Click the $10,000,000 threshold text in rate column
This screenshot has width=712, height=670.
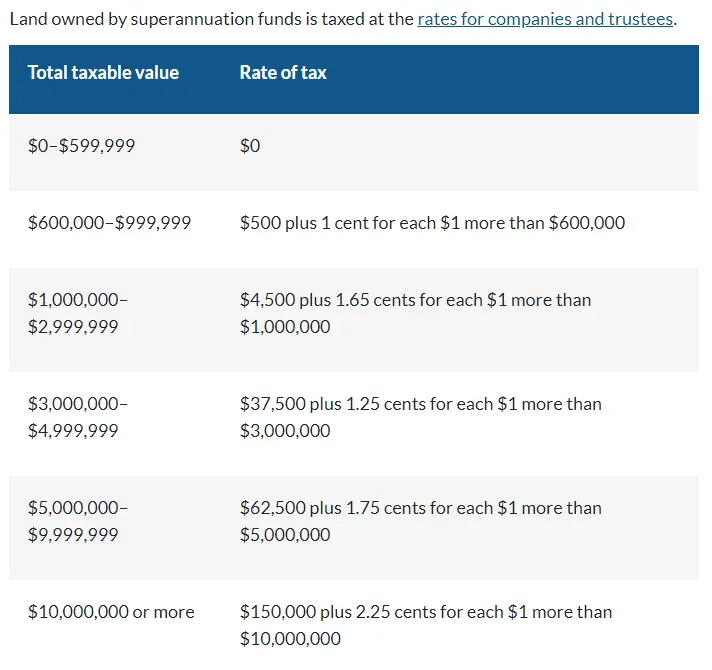[x=290, y=639]
